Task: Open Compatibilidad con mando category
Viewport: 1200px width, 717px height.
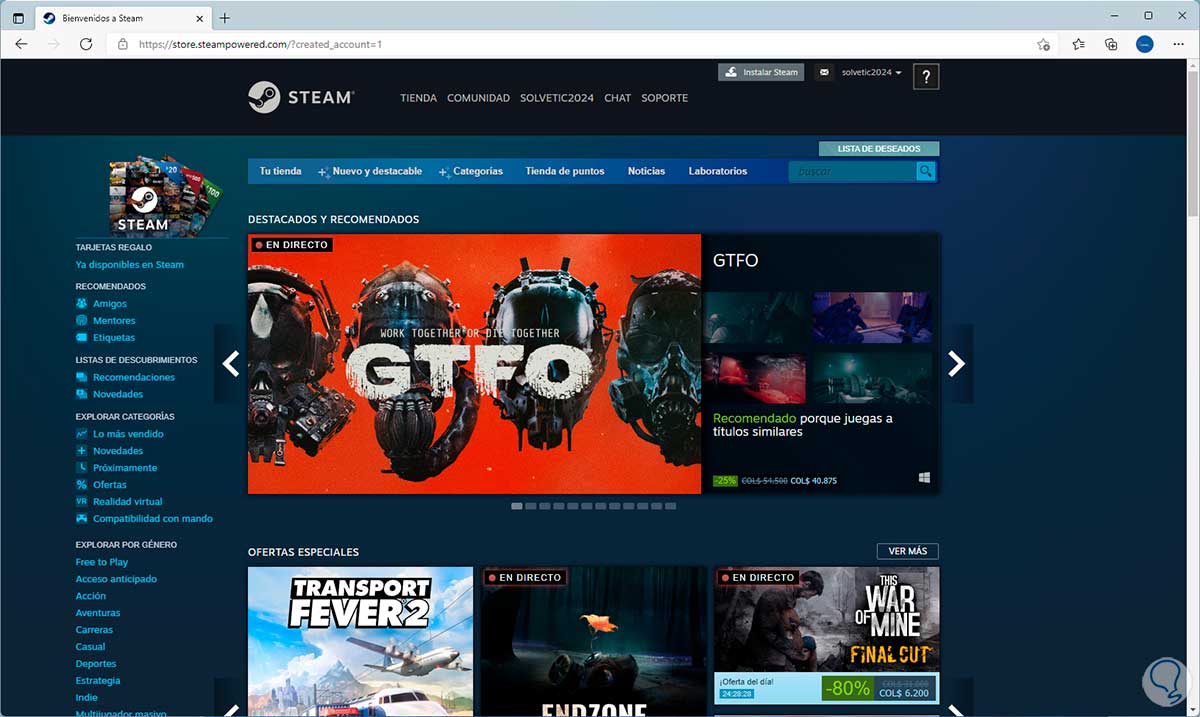Action: click(152, 519)
